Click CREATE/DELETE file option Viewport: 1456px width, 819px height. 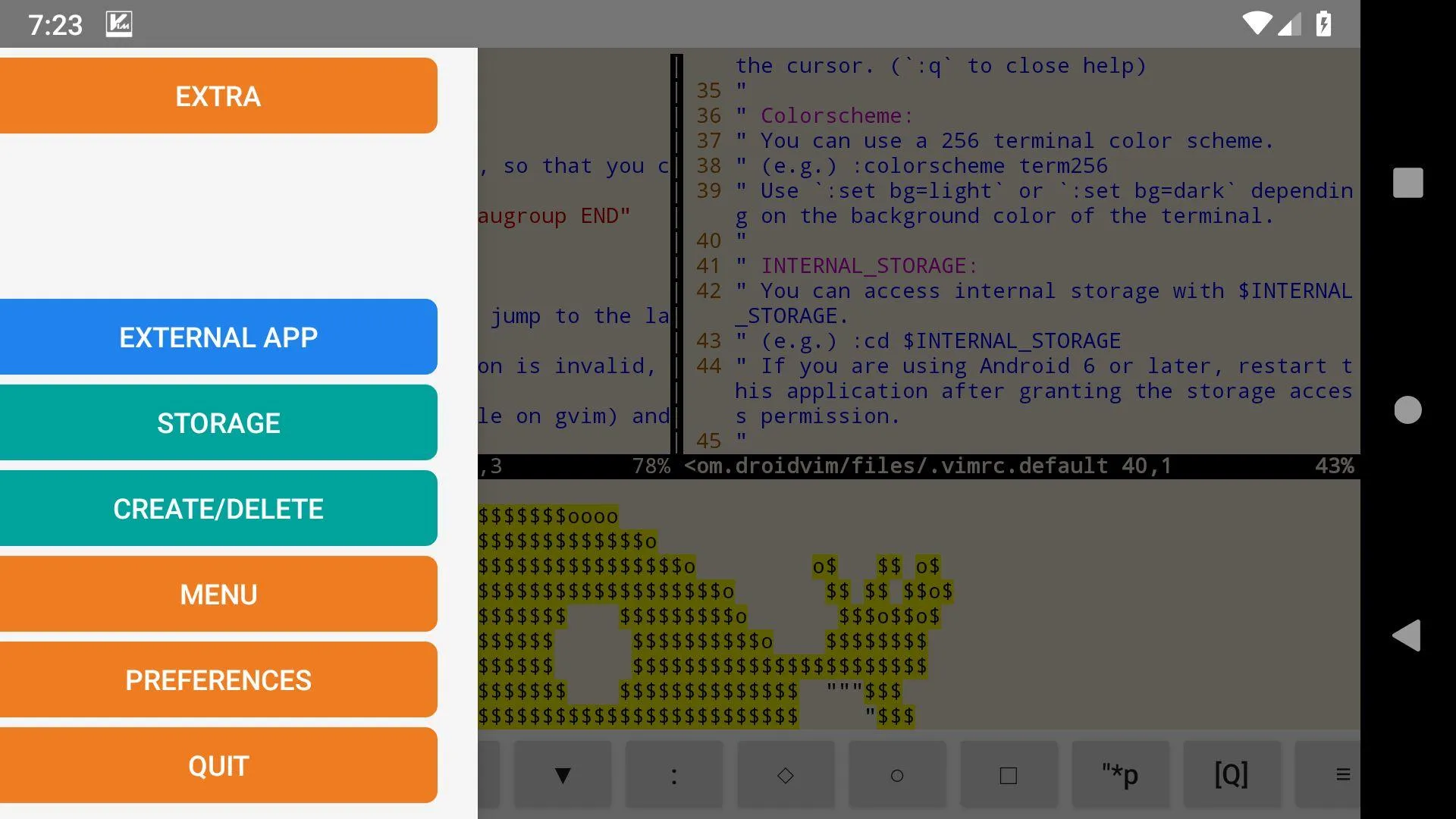pyautogui.click(x=218, y=508)
